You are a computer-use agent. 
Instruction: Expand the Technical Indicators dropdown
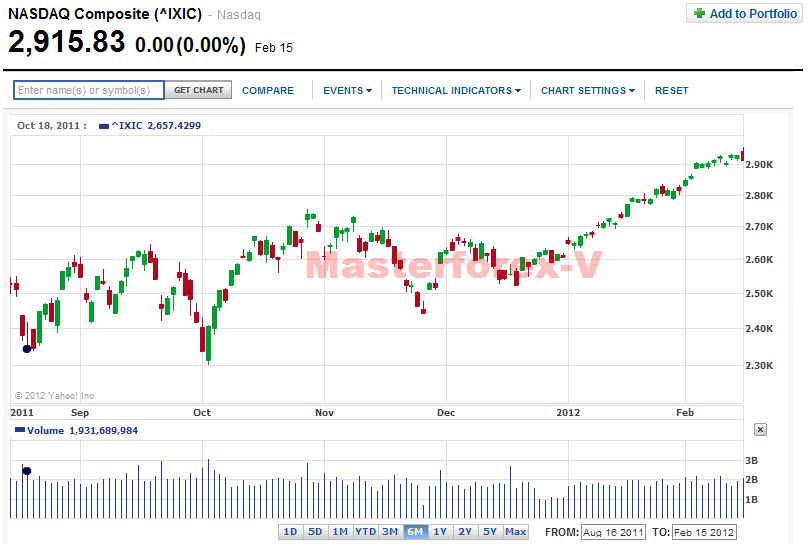pyautogui.click(x=456, y=91)
